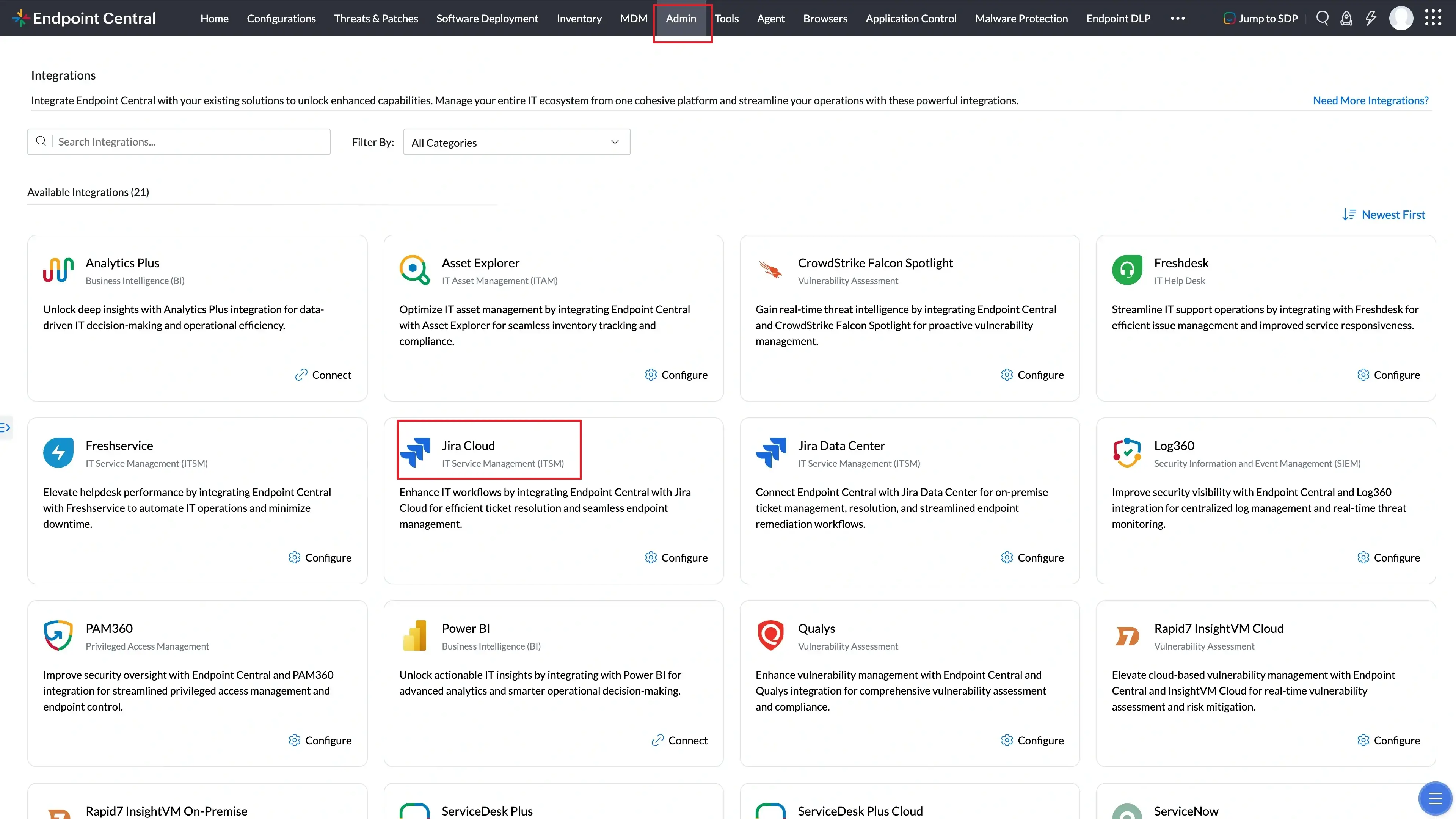Open the Malware Protection tab
The height and width of the screenshot is (819, 1456).
[1021, 18]
